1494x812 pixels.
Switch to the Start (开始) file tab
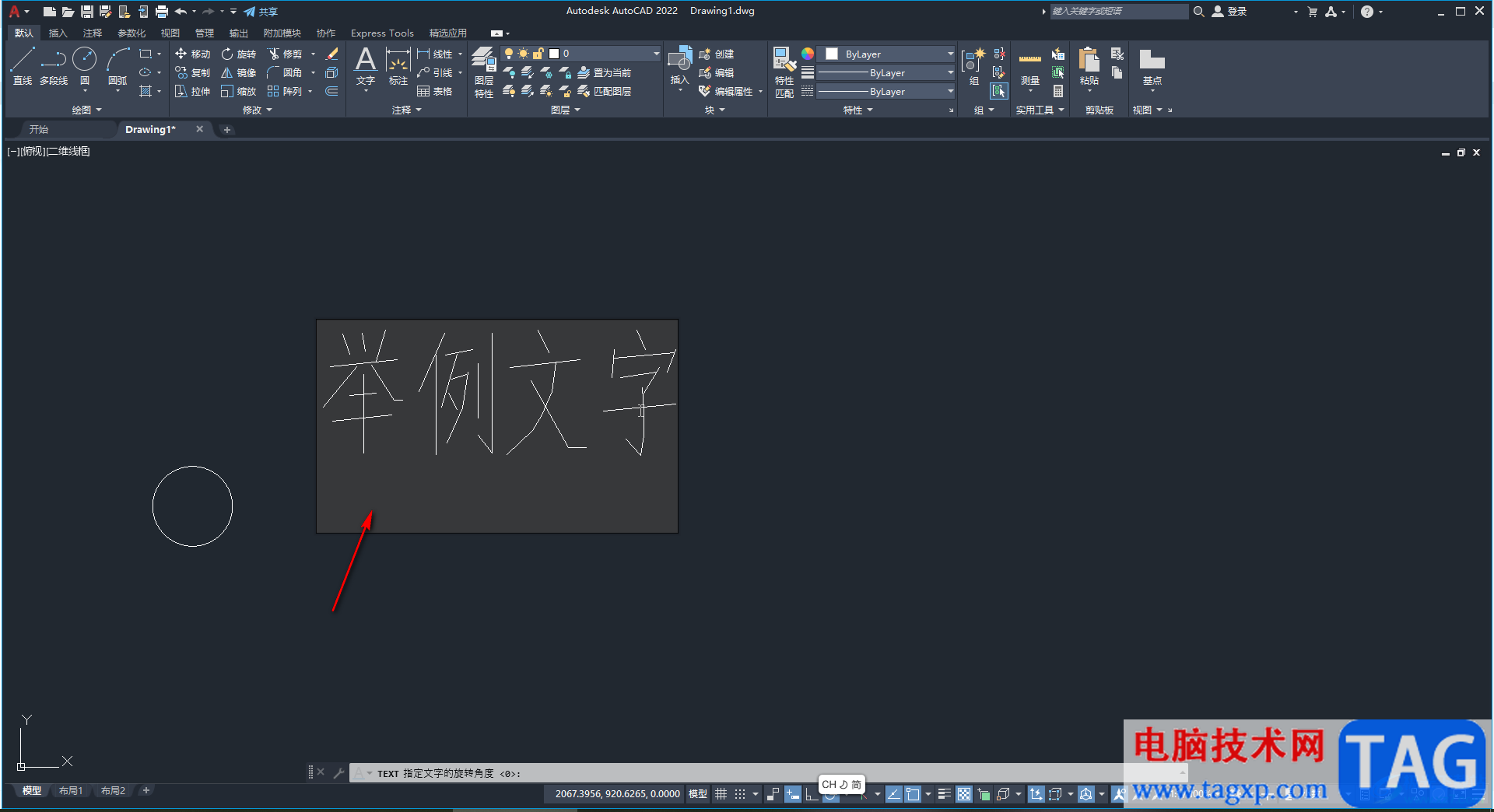[39, 129]
